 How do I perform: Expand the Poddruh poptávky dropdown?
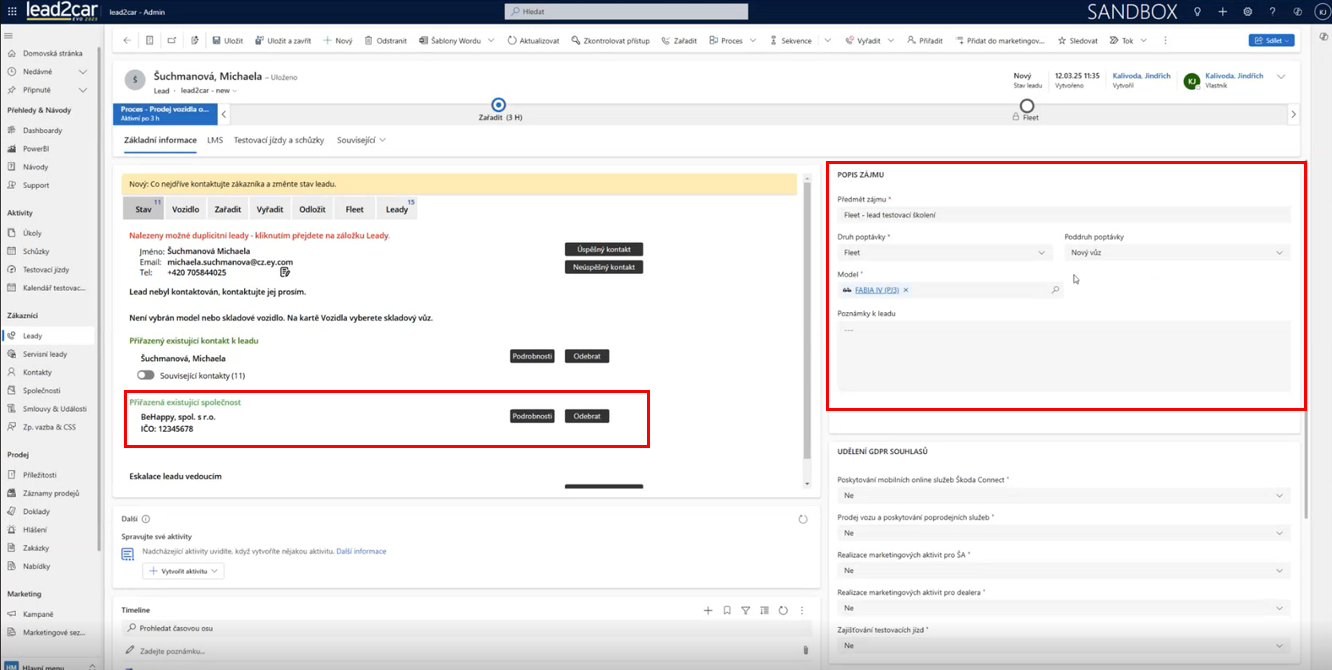[1177, 253]
